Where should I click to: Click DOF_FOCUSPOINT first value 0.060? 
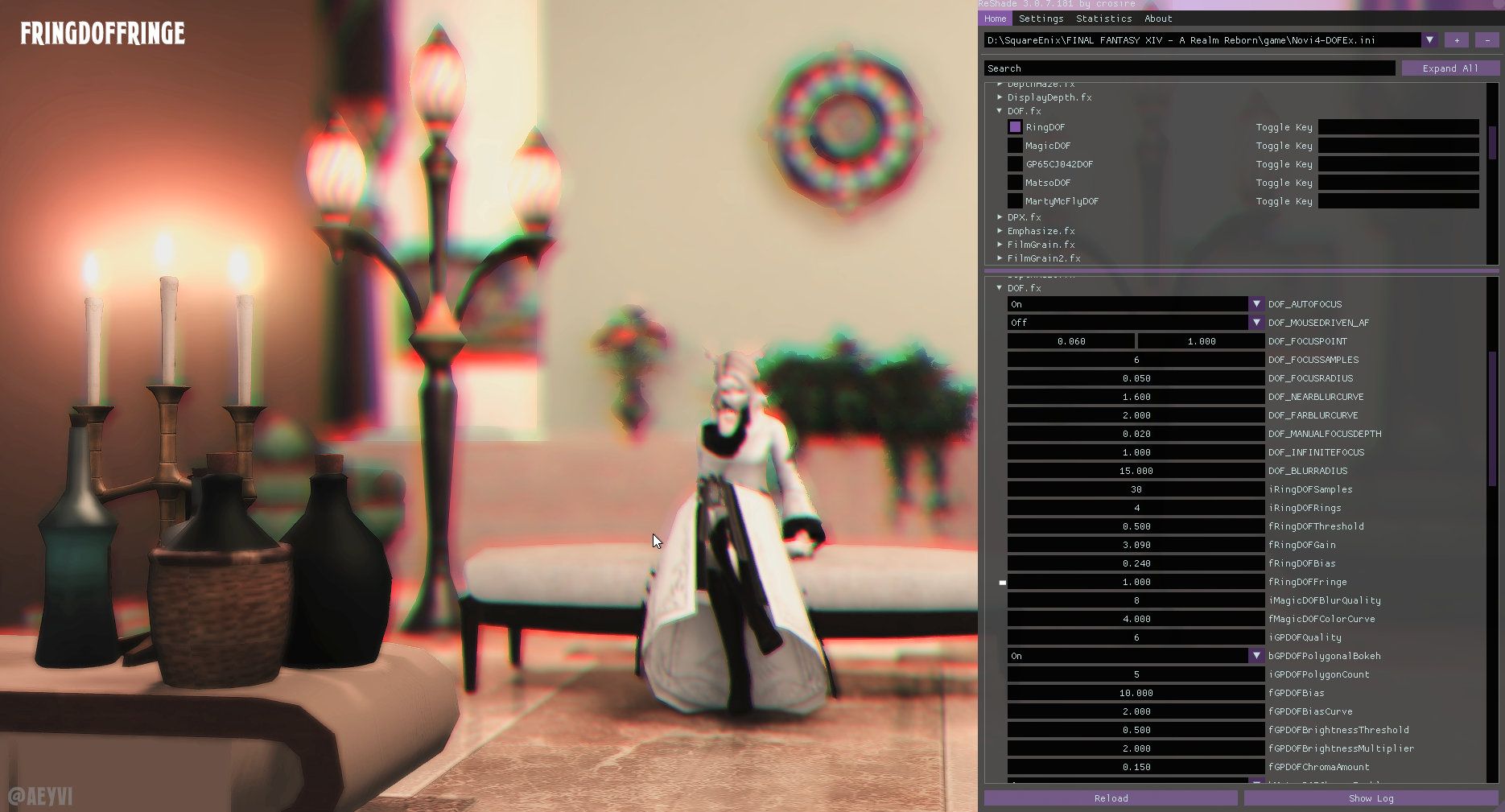tap(1071, 341)
